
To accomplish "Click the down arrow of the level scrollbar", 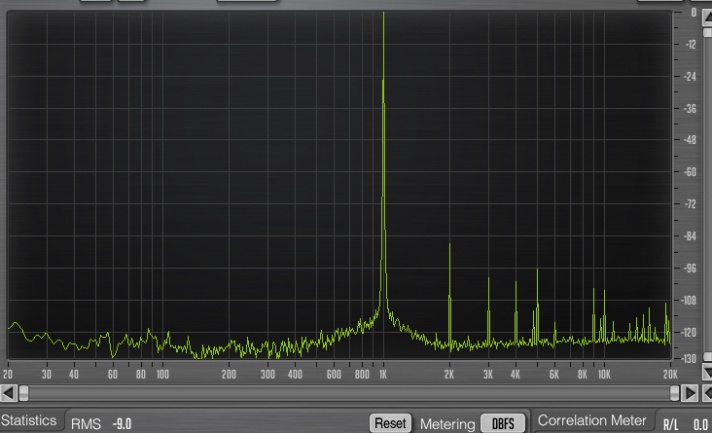I will pos(707,373).
